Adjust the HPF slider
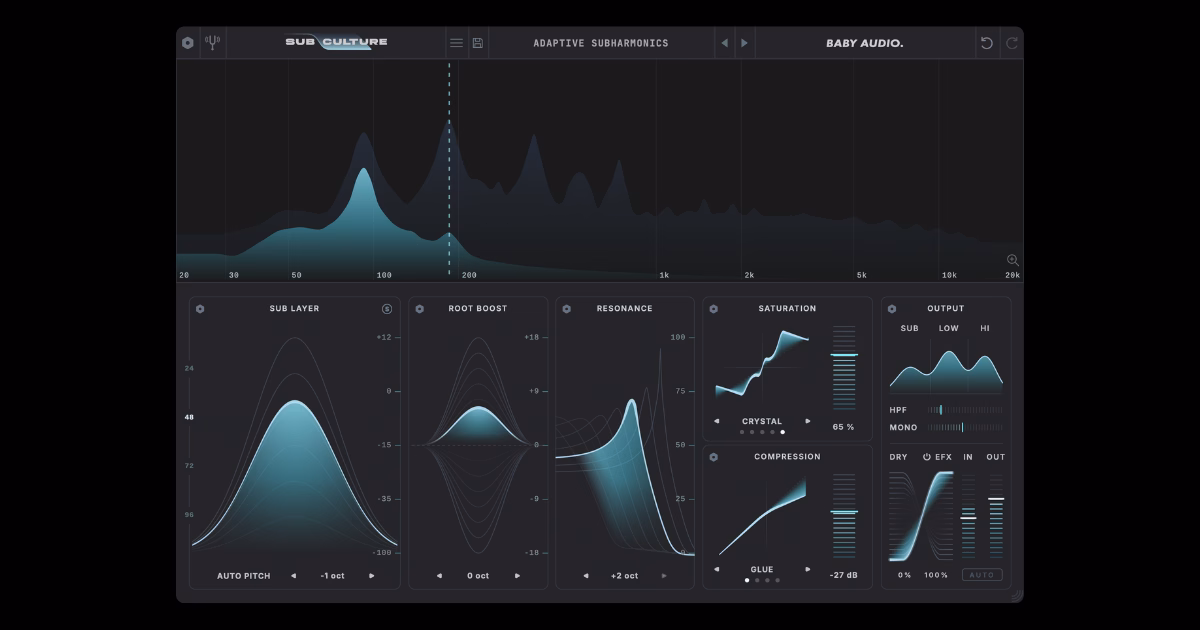The image size is (1200, 630). click(x=965, y=410)
